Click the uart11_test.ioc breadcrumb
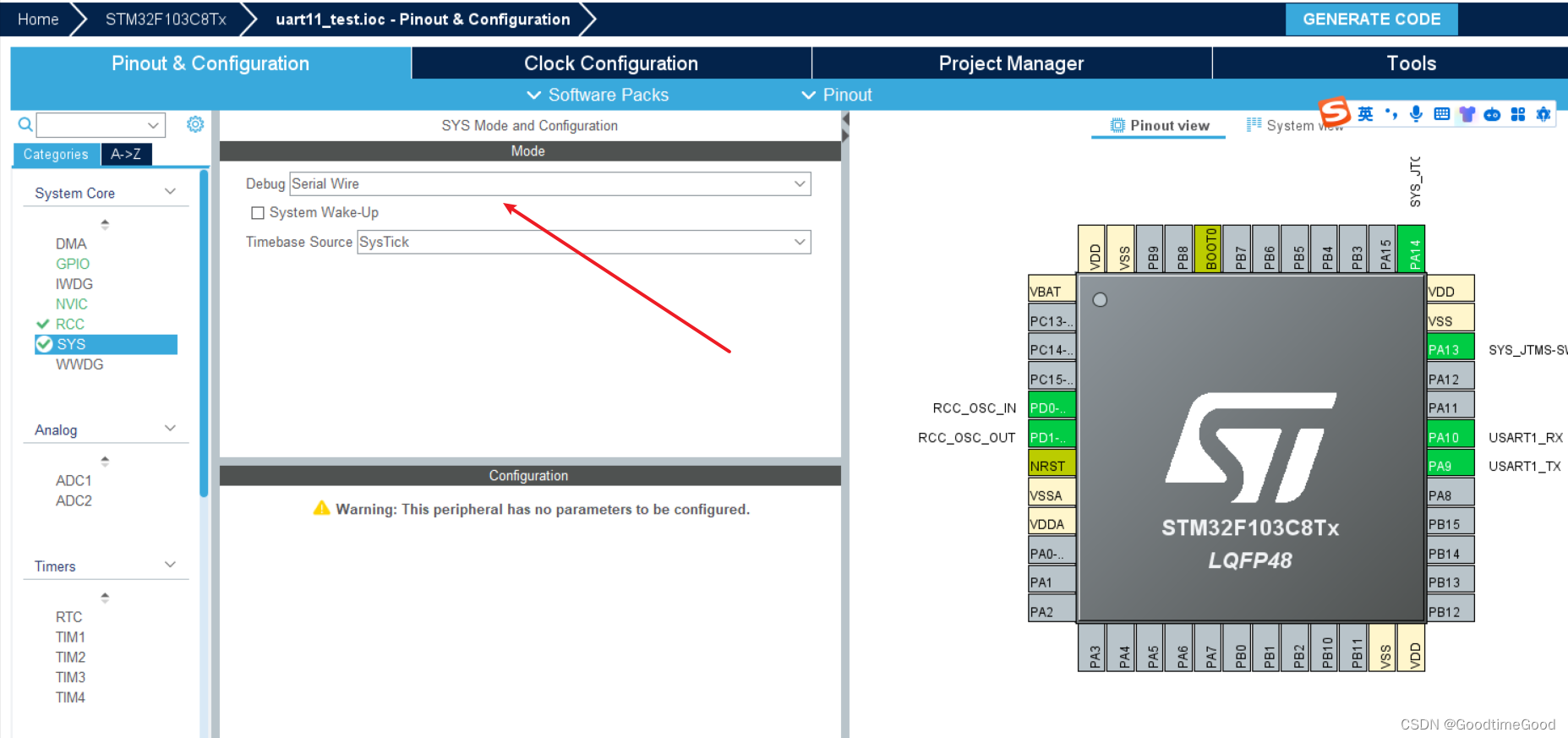 423,19
